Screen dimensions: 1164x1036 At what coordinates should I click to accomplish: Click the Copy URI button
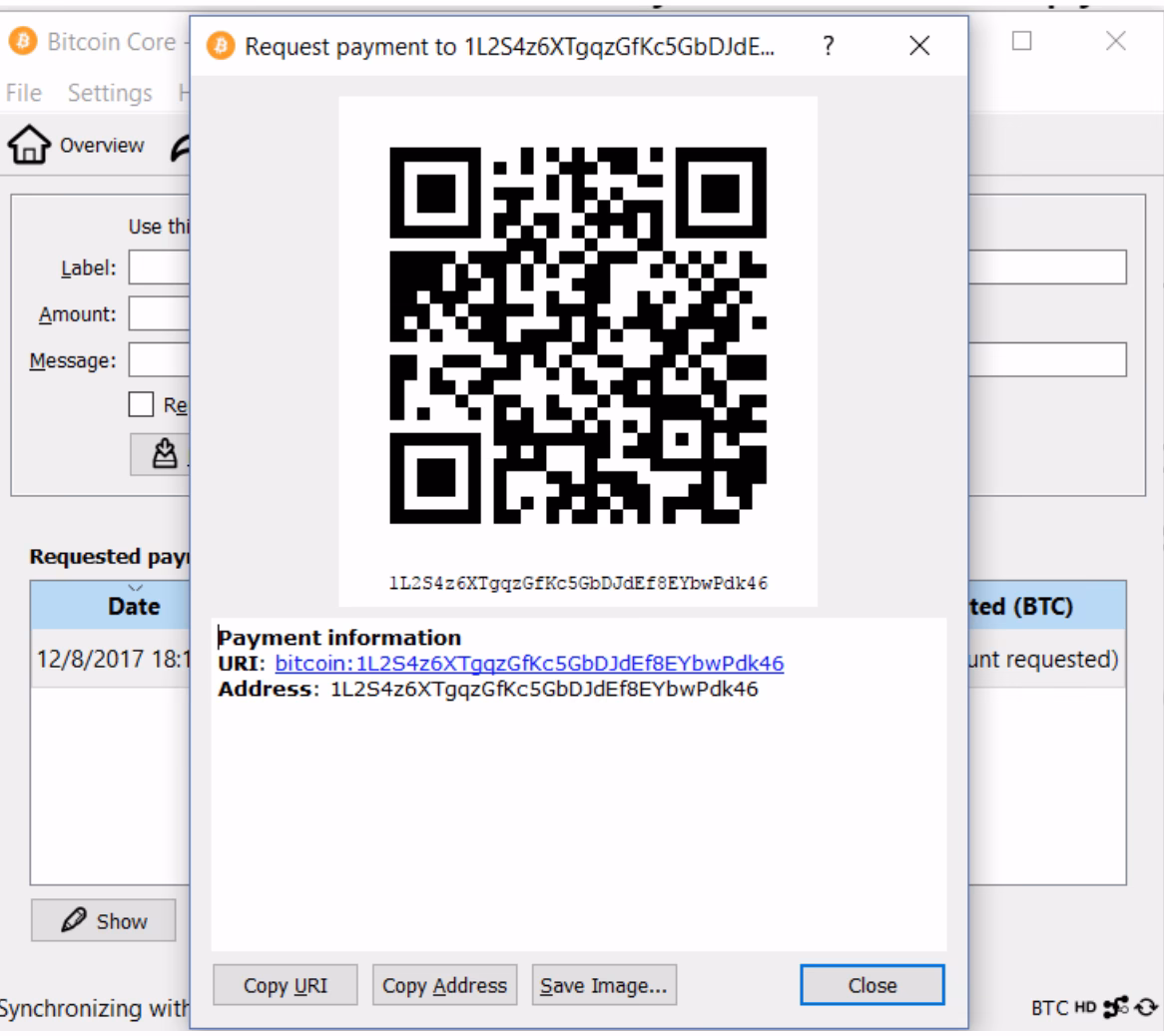(286, 985)
